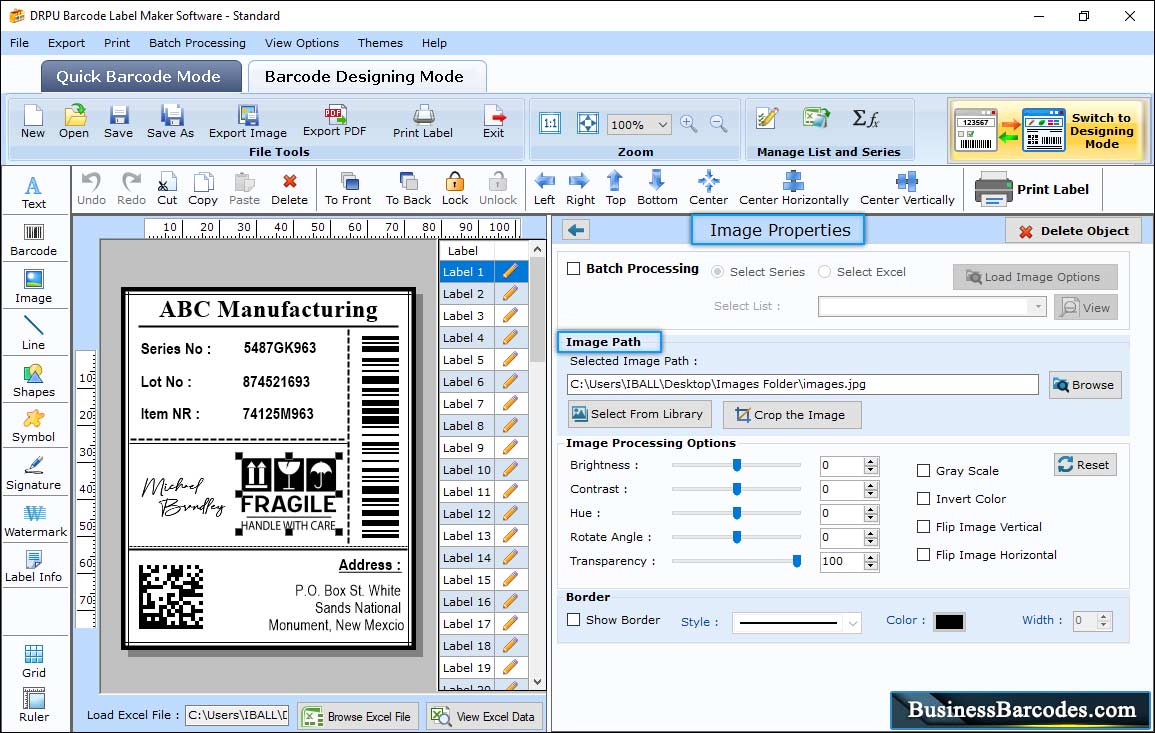Viewport: 1155px width, 733px height.
Task: Open the Symbol tool
Action: 34,426
